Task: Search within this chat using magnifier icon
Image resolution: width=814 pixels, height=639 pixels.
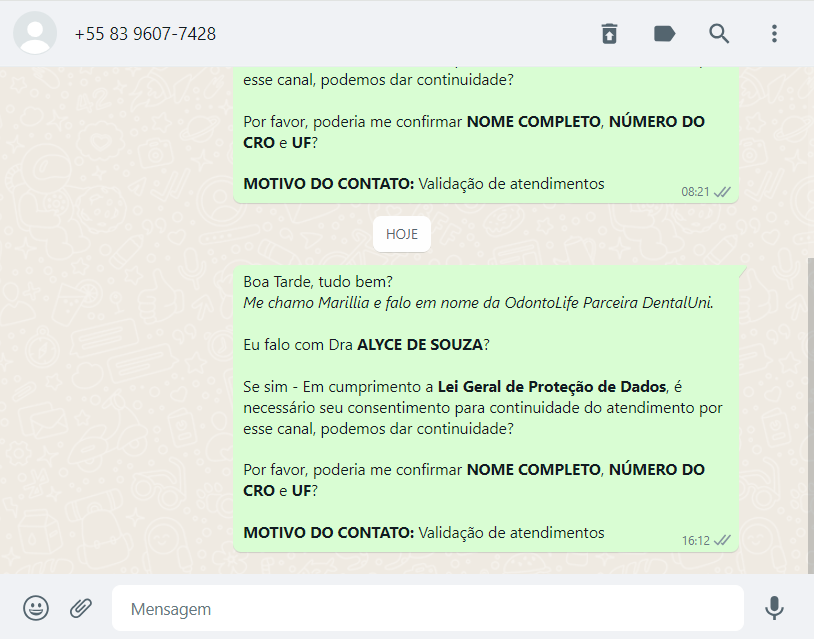Action: [x=719, y=34]
